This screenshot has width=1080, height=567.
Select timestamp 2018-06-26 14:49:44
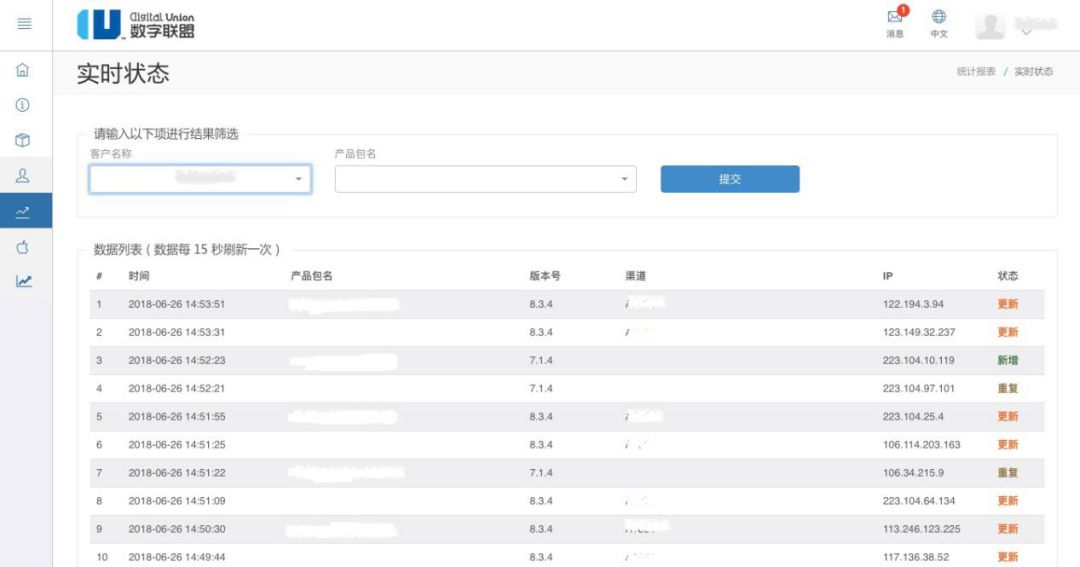pos(176,557)
